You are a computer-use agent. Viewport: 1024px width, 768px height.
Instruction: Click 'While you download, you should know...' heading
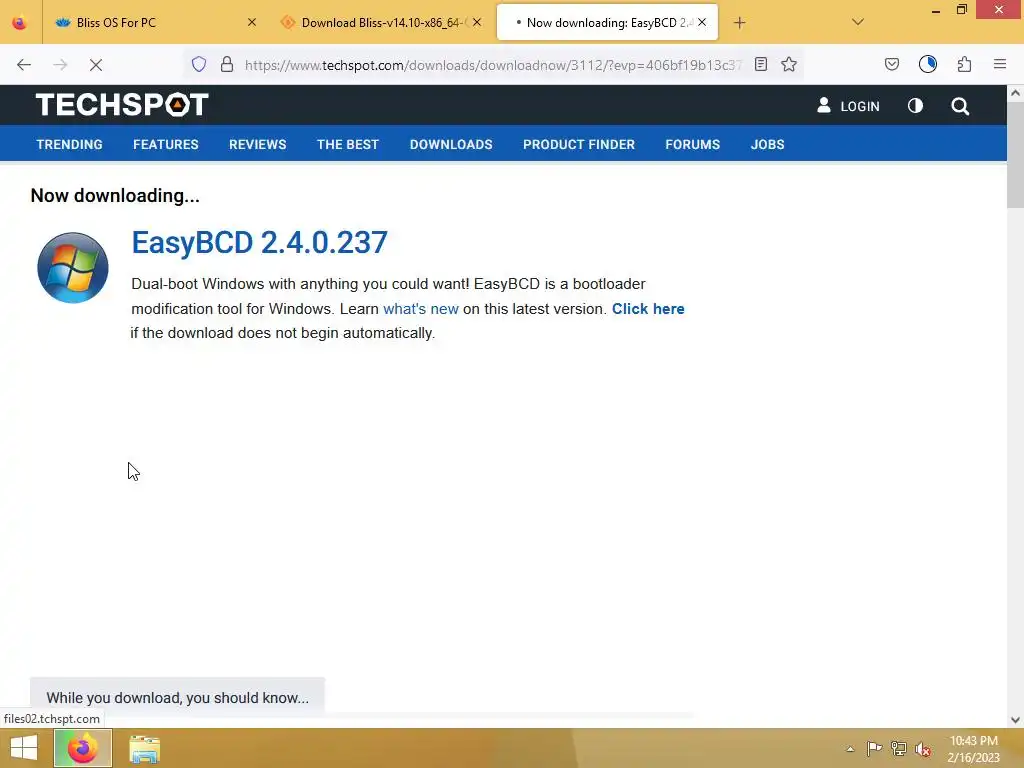178,697
